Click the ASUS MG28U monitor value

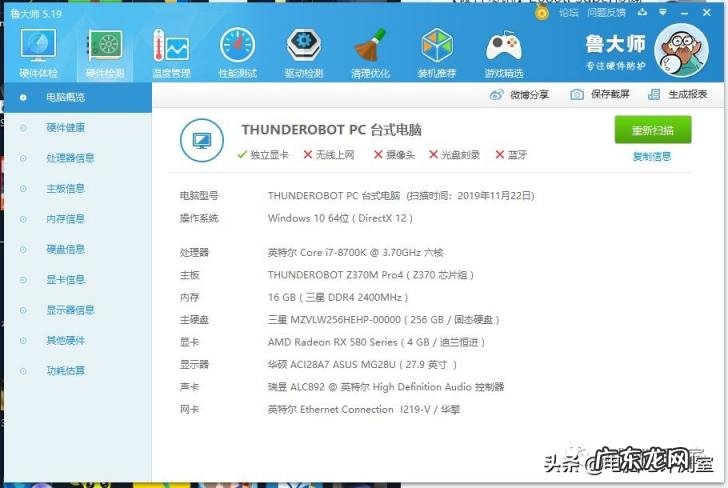362,364
